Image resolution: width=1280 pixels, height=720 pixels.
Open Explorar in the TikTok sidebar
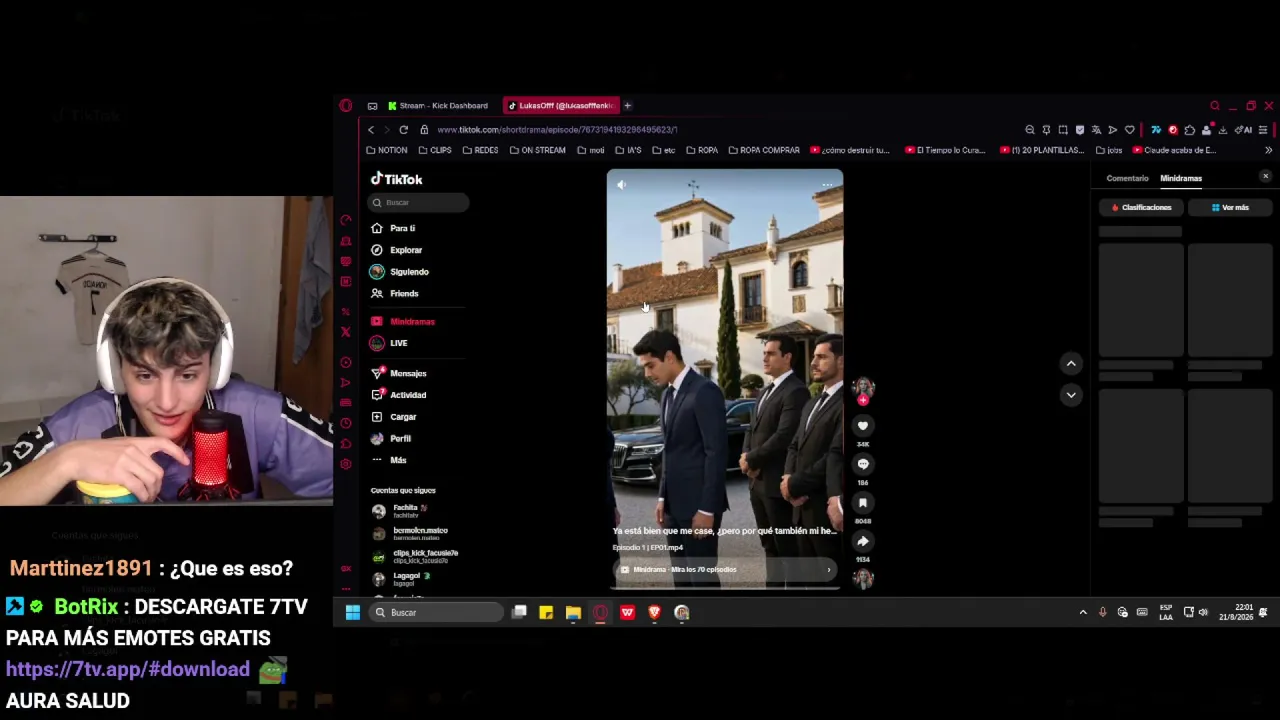(396, 250)
